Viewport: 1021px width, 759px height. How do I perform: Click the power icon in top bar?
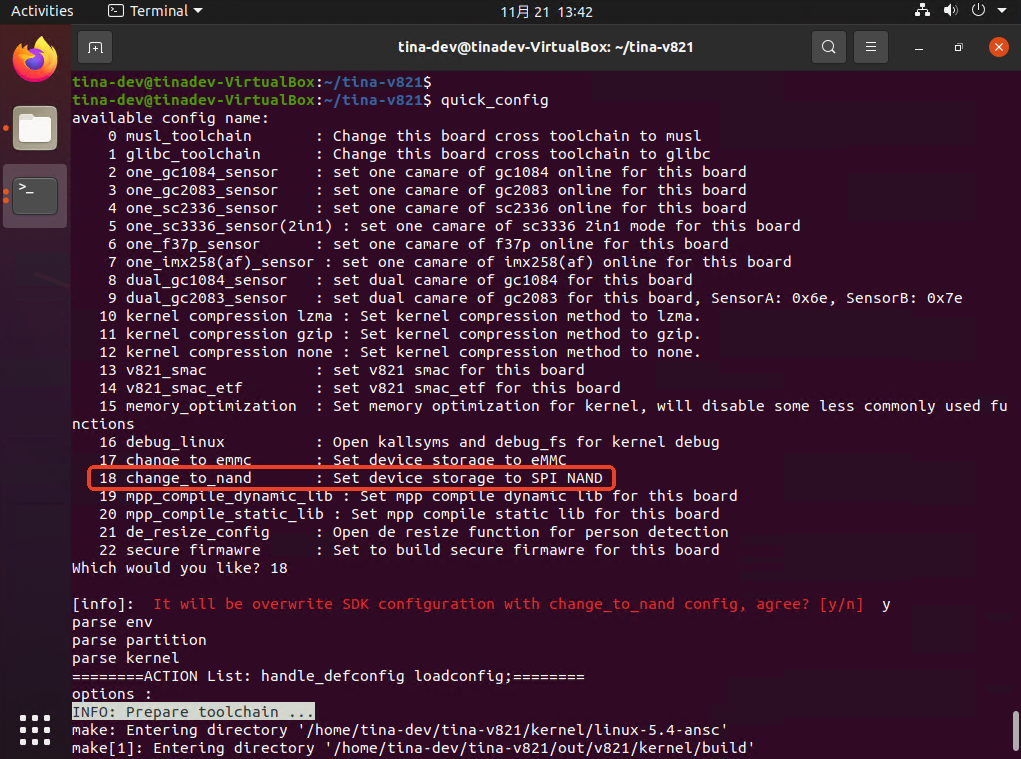[977, 11]
